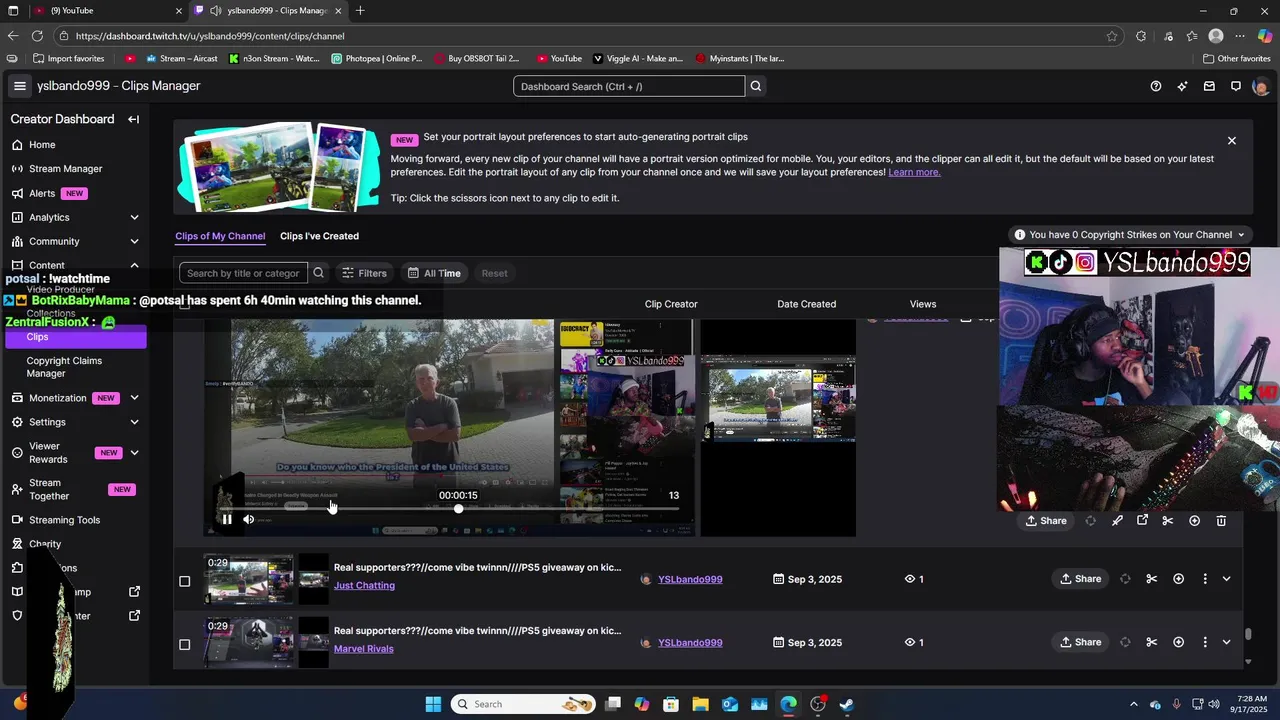Open Stream Manager in the sidebar
1280x720 pixels.
(65, 169)
